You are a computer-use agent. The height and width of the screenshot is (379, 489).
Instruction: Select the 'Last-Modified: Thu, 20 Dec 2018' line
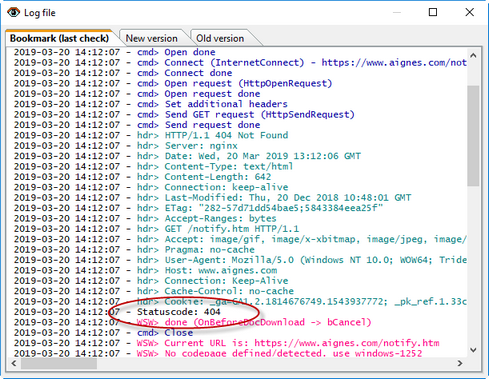point(212,198)
